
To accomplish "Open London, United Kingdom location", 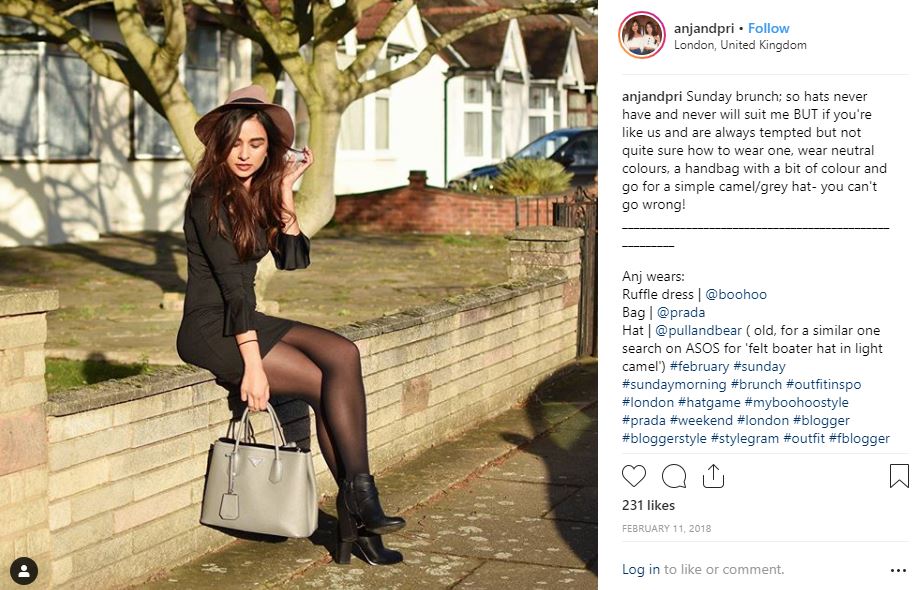I will coord(740,45).
